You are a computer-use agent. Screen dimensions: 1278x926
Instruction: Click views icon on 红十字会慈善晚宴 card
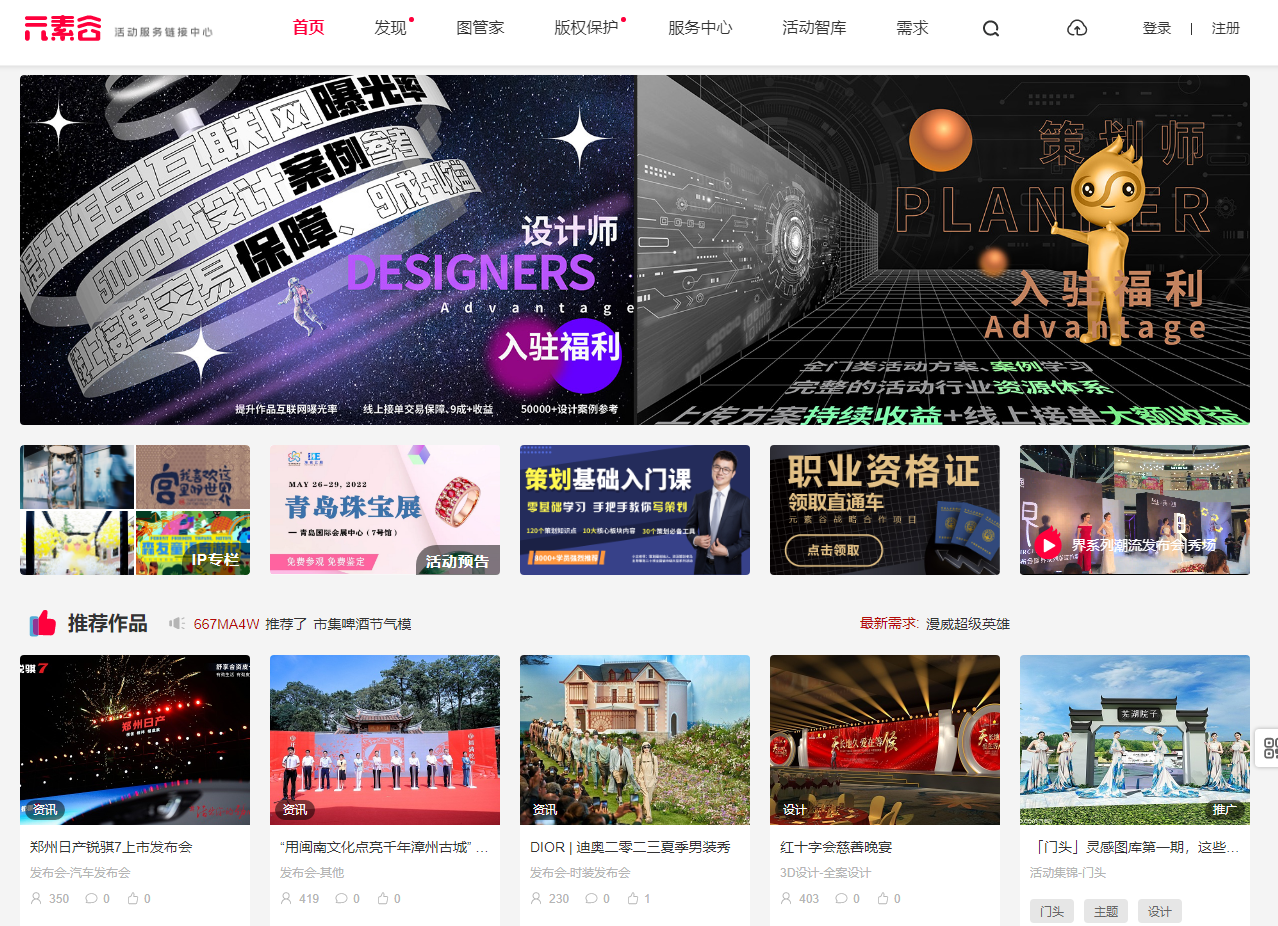pyautogui.click(x=787, y=898)
